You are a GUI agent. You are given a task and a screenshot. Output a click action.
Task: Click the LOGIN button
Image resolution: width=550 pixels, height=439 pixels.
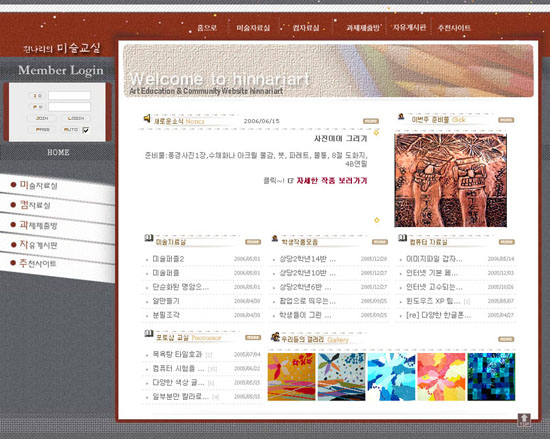tap(76, 118)
